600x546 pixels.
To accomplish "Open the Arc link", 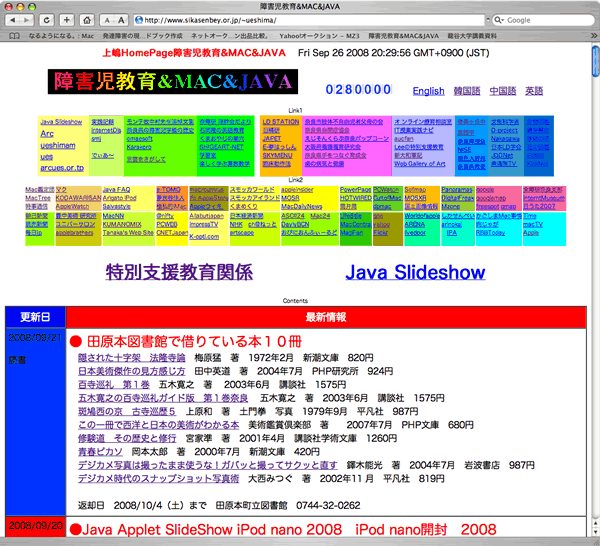I will coord(47,134).
